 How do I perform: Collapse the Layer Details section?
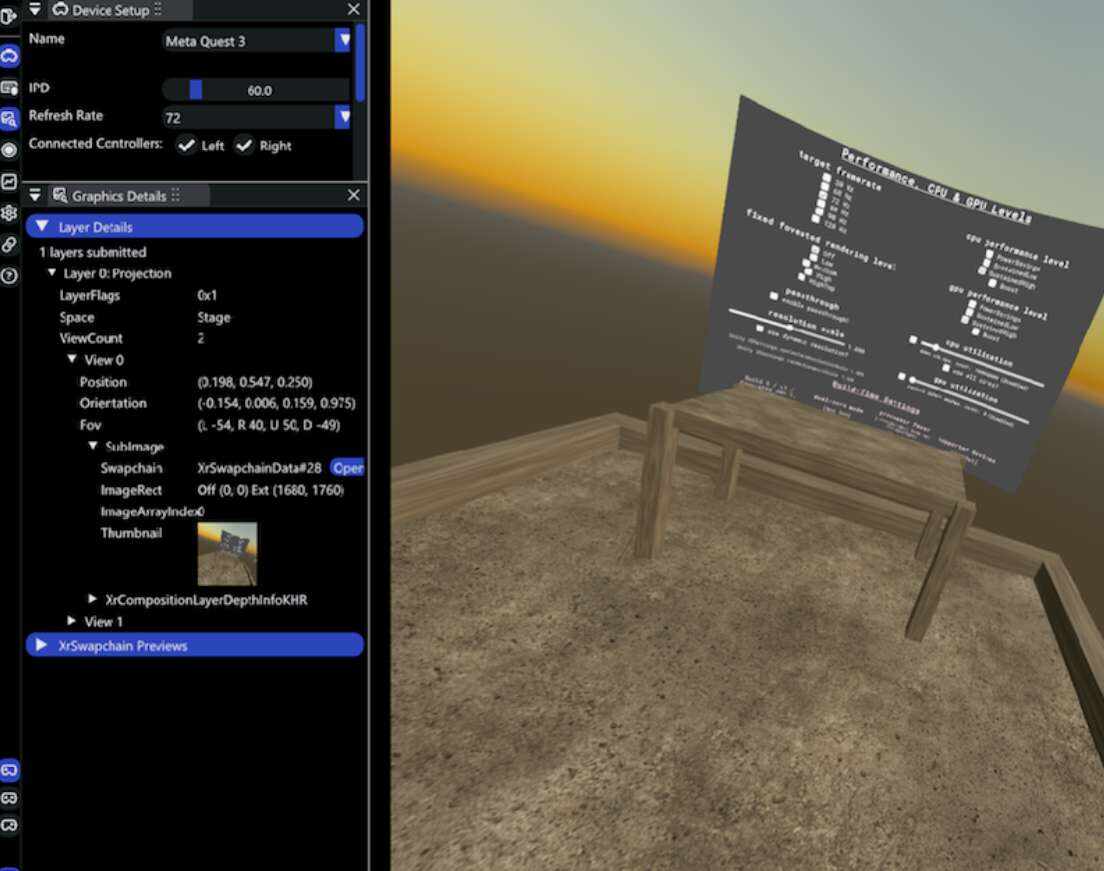coord(42,227)
